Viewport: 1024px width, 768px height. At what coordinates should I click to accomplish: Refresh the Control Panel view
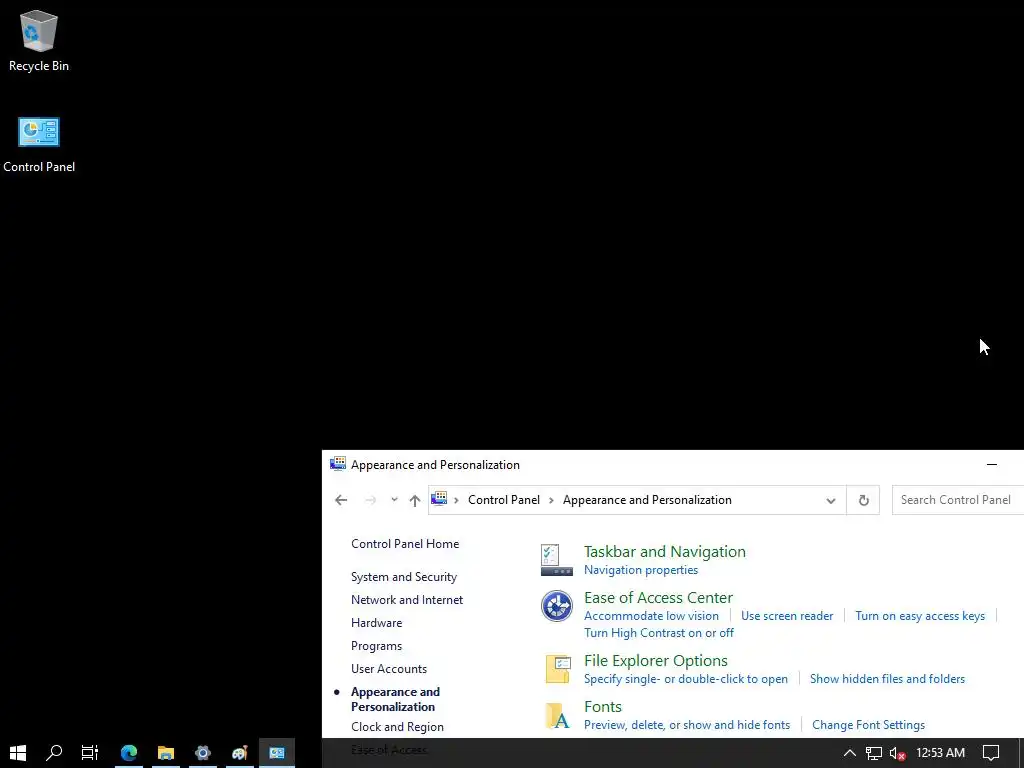tap(863, 500)
